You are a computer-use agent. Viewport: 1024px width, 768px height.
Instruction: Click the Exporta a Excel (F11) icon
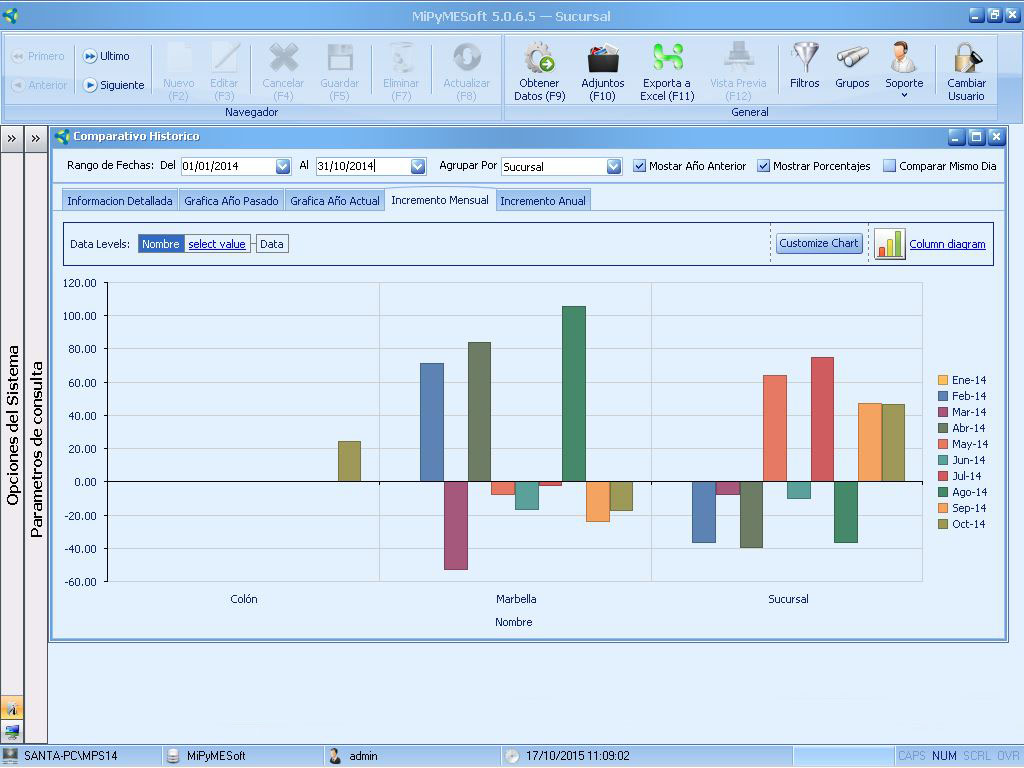point(667,58)
